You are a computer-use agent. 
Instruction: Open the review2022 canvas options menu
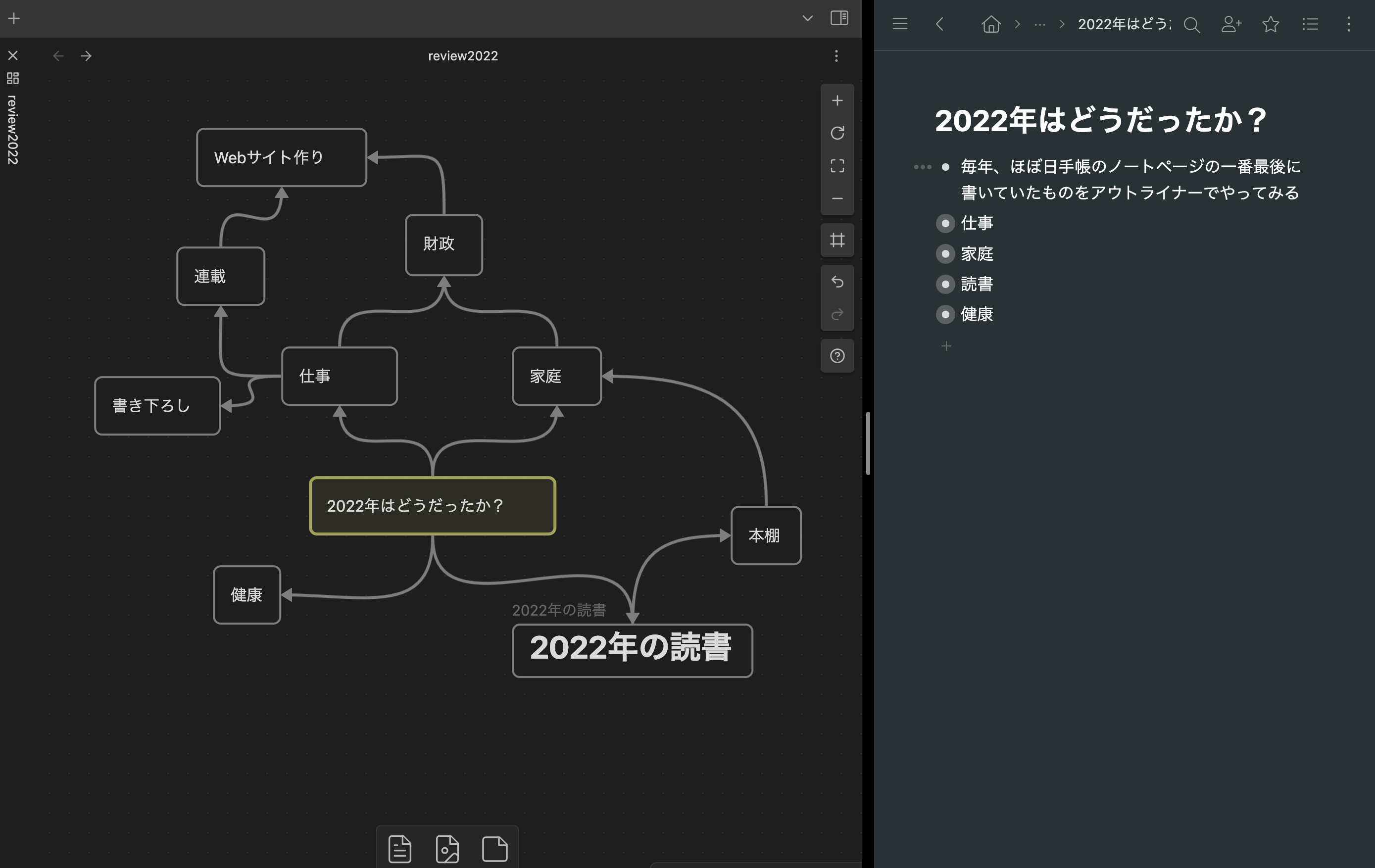(x=836, y=56)
